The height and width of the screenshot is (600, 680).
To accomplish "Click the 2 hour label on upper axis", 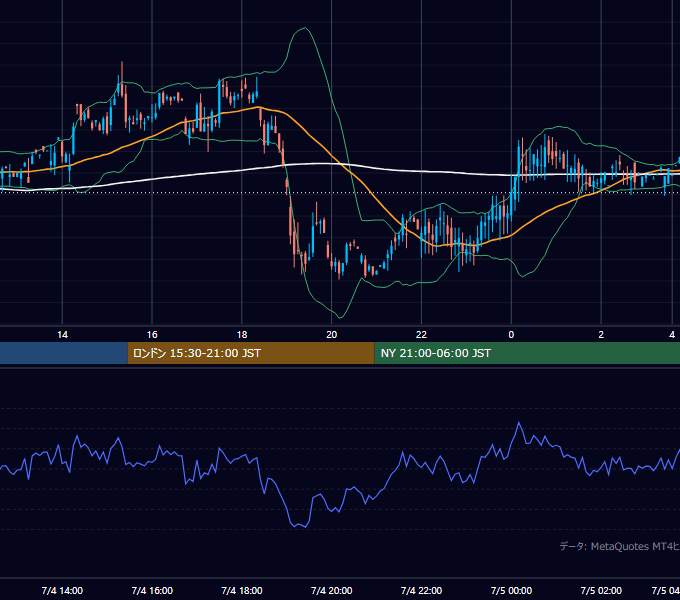I will [x=601, y=335].
